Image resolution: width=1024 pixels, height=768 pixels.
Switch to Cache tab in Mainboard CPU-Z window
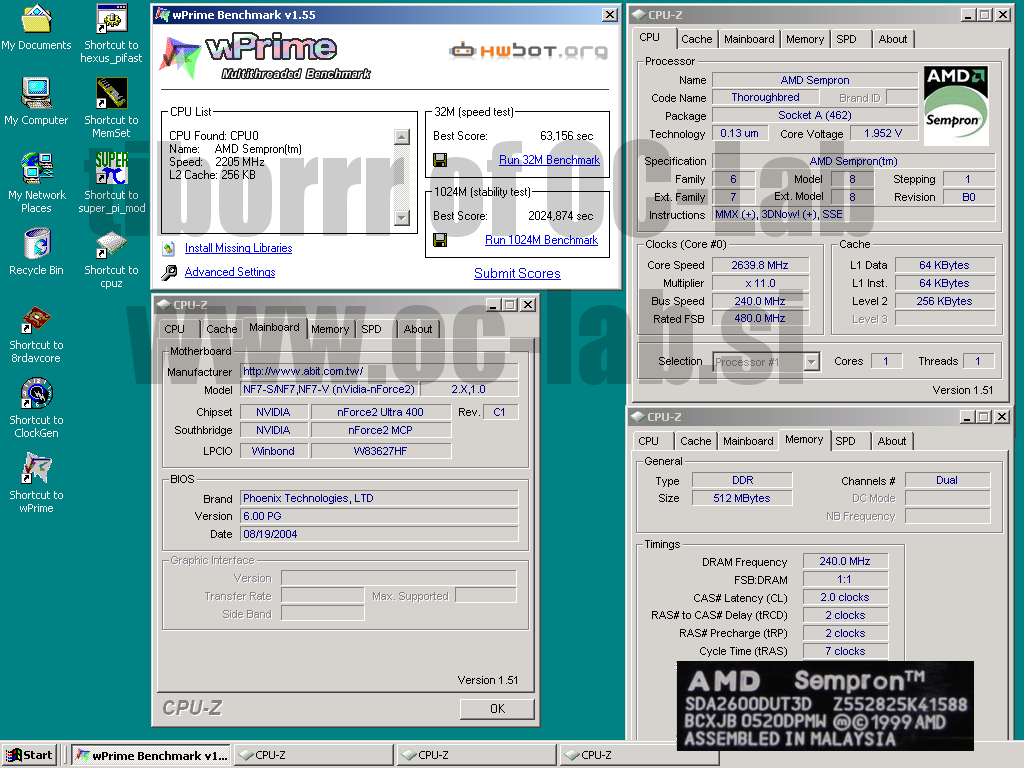(222, 329)
